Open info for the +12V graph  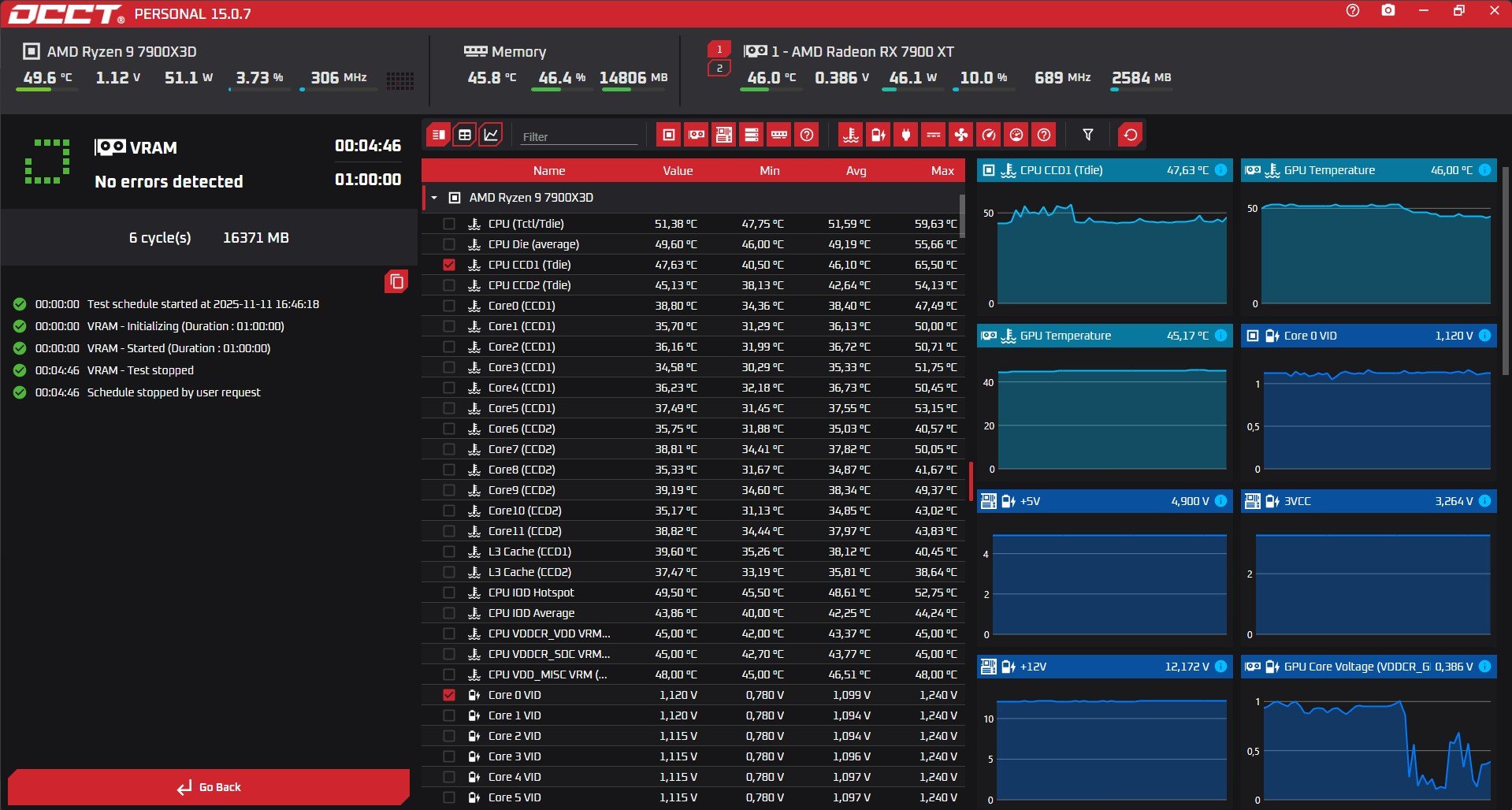1220,667
